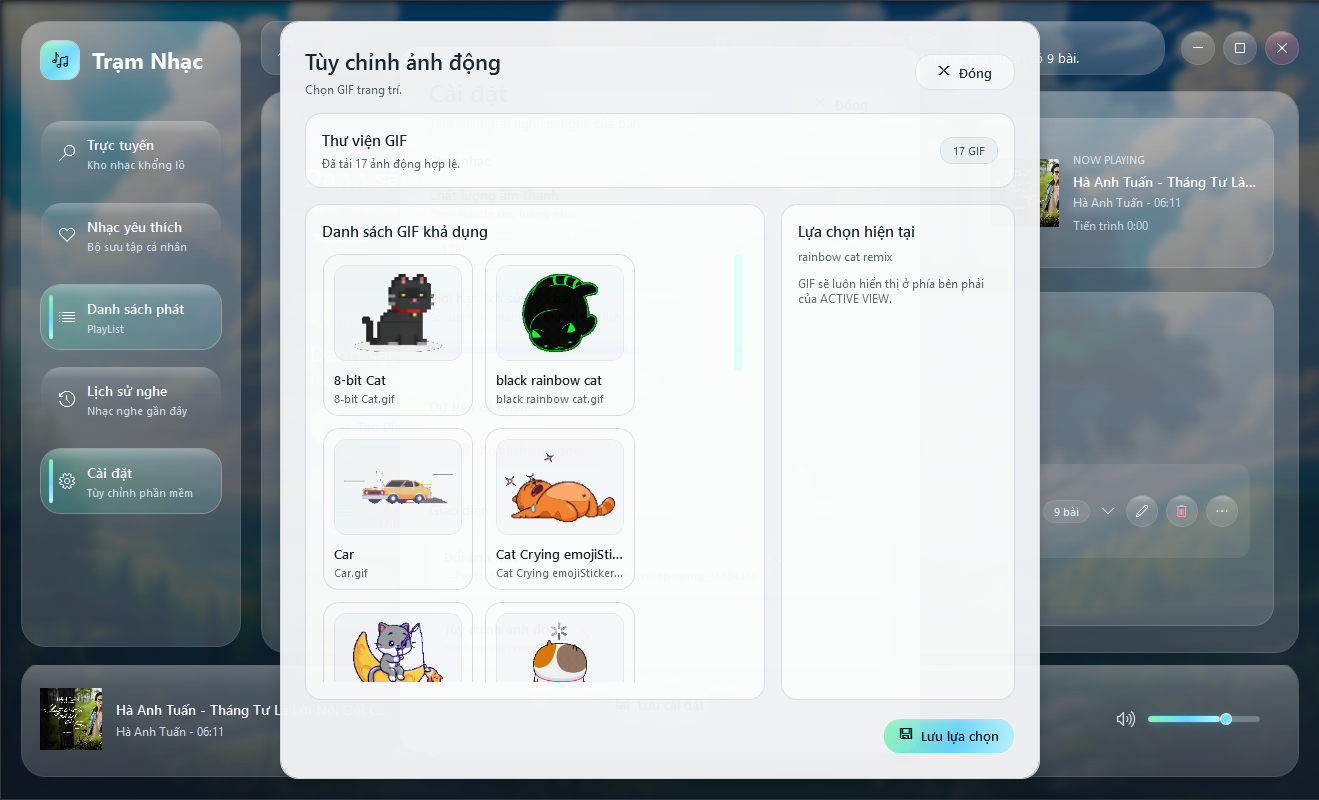Image resolution: width=1319 pixels, height=800 pixels.
Task: Choose the Car GIF thumbnail
Action: [398, 508]
